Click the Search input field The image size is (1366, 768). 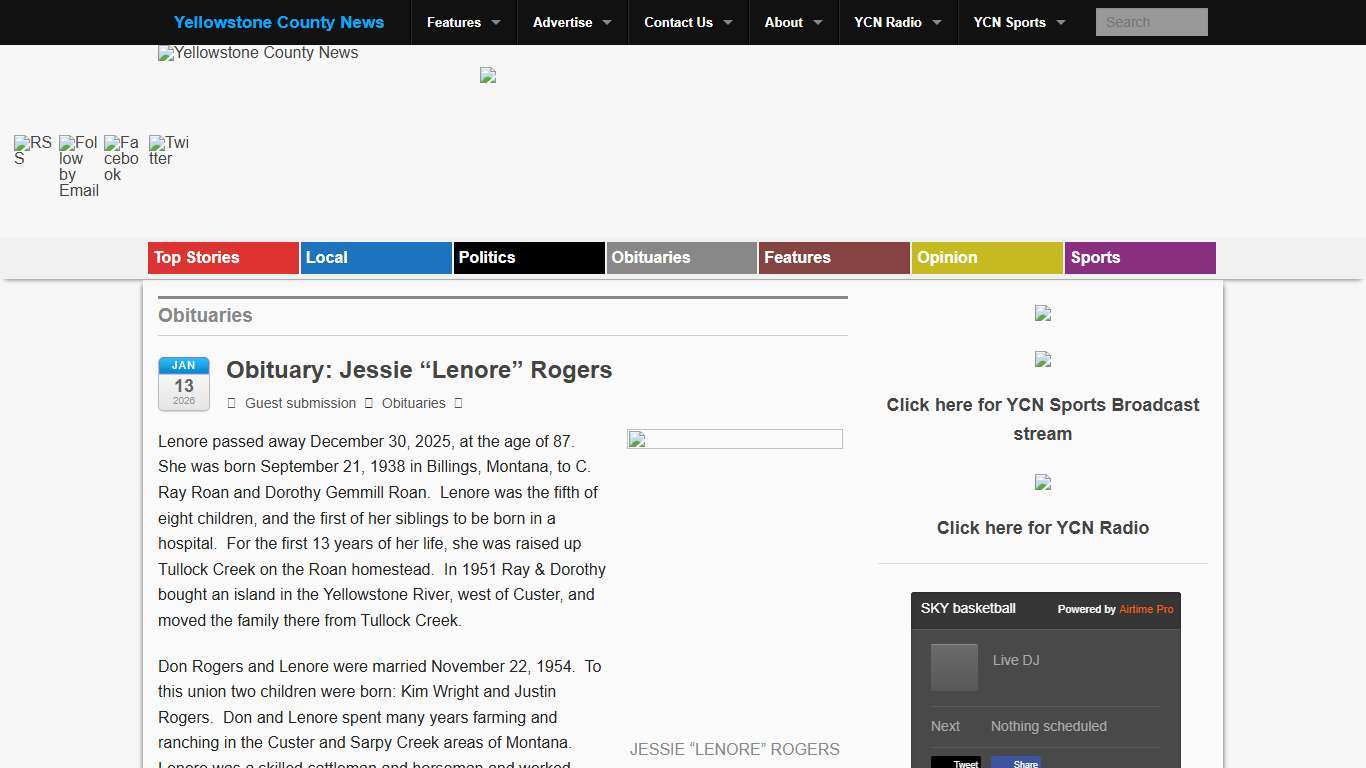coord(1151,22)
